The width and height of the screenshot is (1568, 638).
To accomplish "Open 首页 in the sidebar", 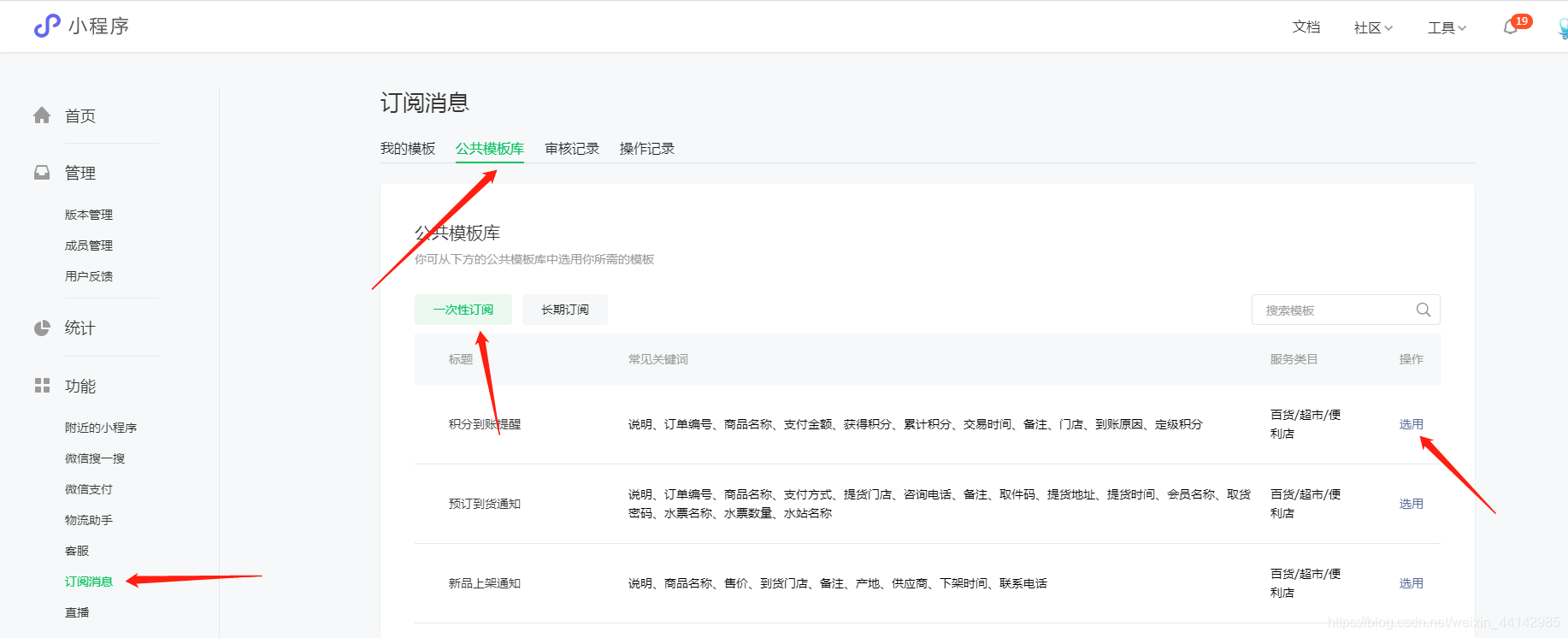I will (80, 116).
